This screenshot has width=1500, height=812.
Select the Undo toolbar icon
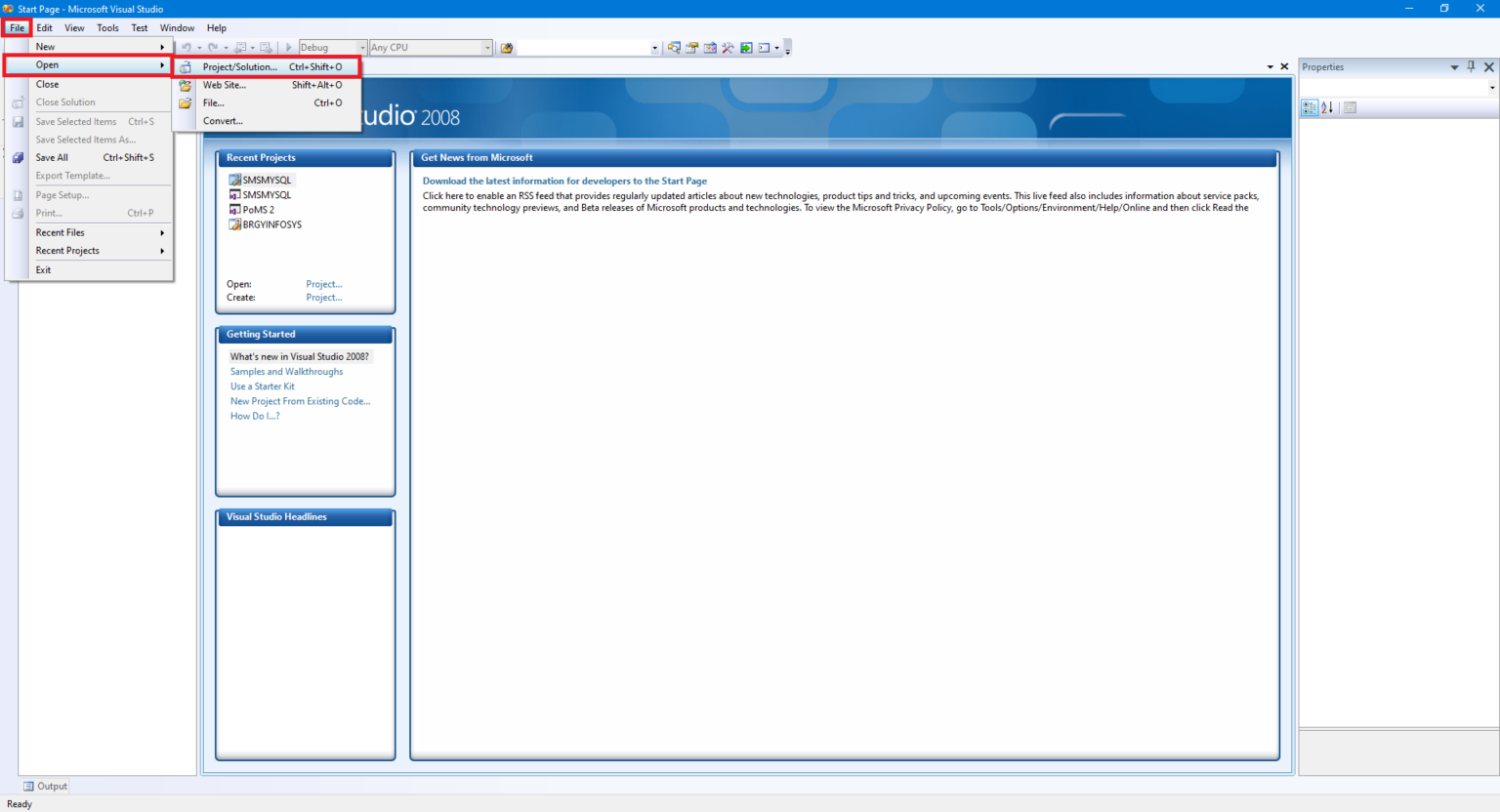tap(186, 47)
